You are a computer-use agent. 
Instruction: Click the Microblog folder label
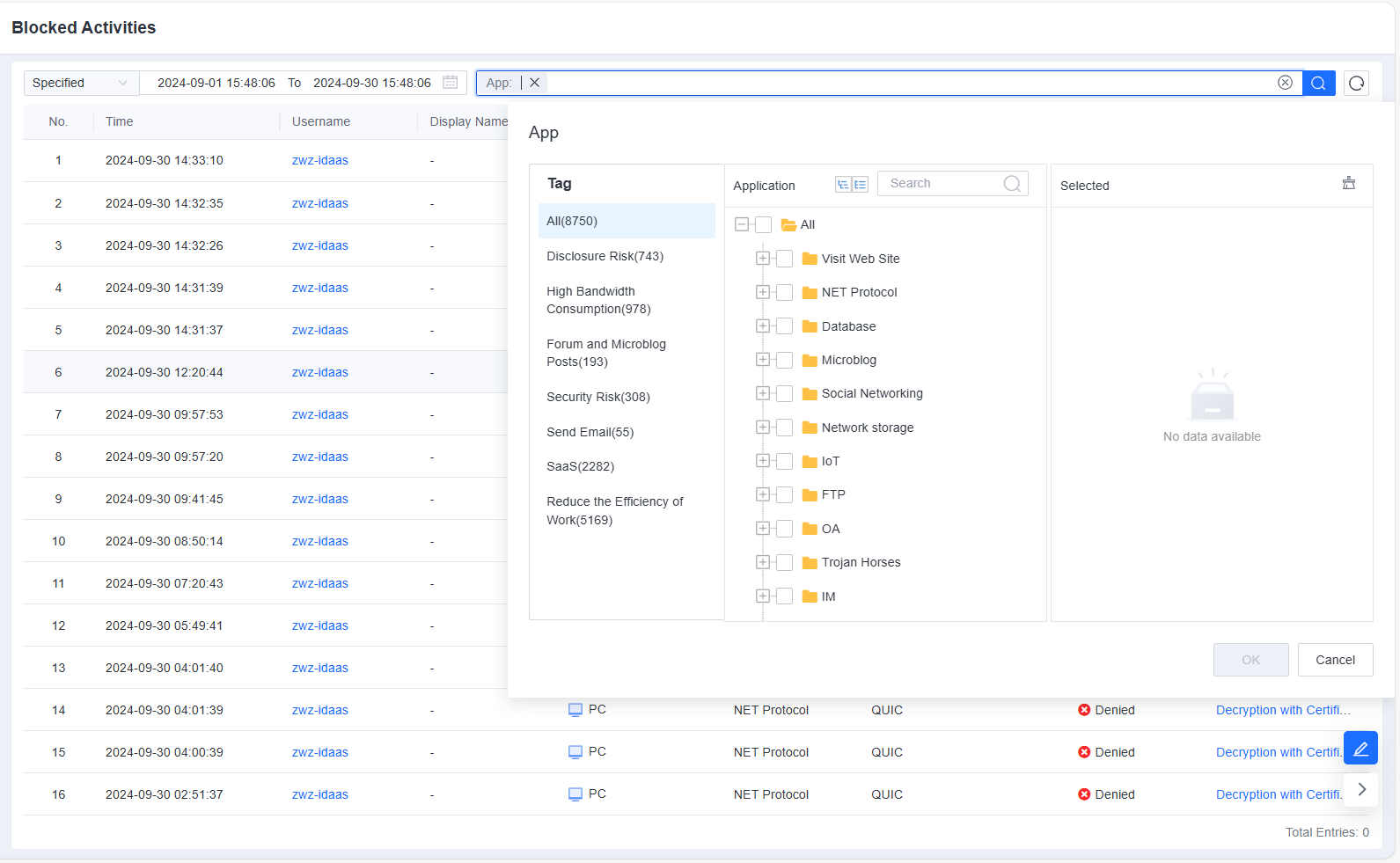849,360
